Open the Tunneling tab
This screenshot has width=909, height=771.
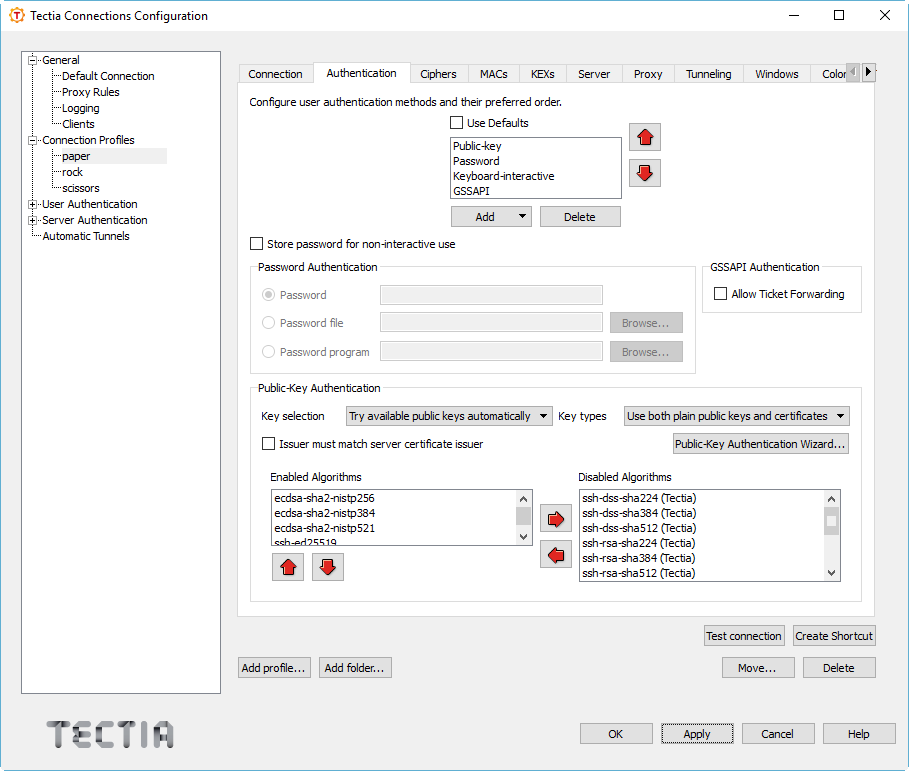click(708, 73)
